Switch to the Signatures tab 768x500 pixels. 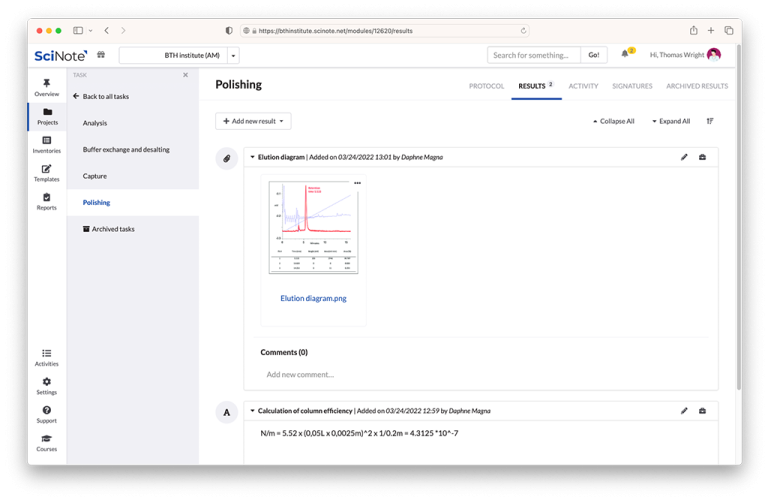pos(632,86)
